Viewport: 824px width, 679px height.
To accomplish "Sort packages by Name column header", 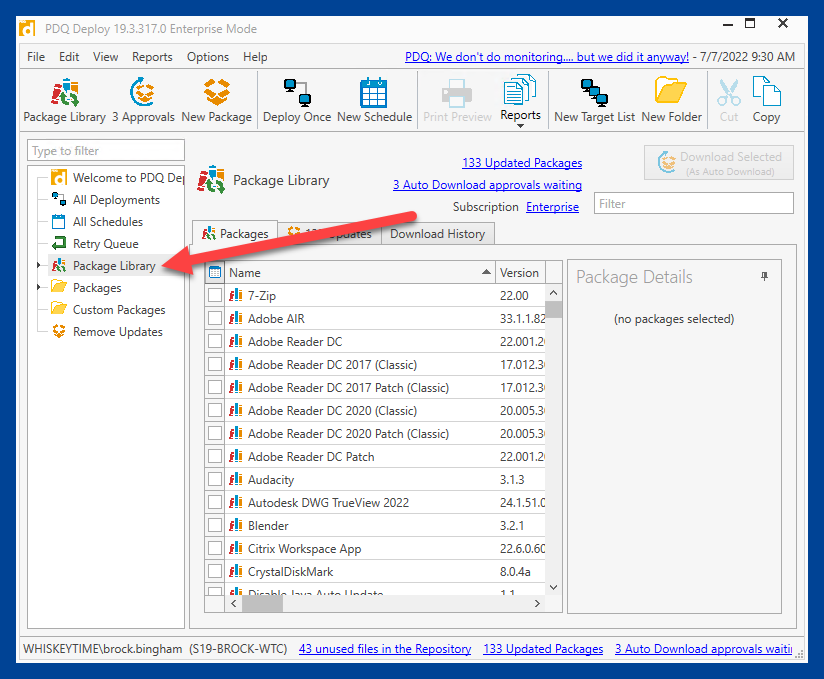I will 359,272.
